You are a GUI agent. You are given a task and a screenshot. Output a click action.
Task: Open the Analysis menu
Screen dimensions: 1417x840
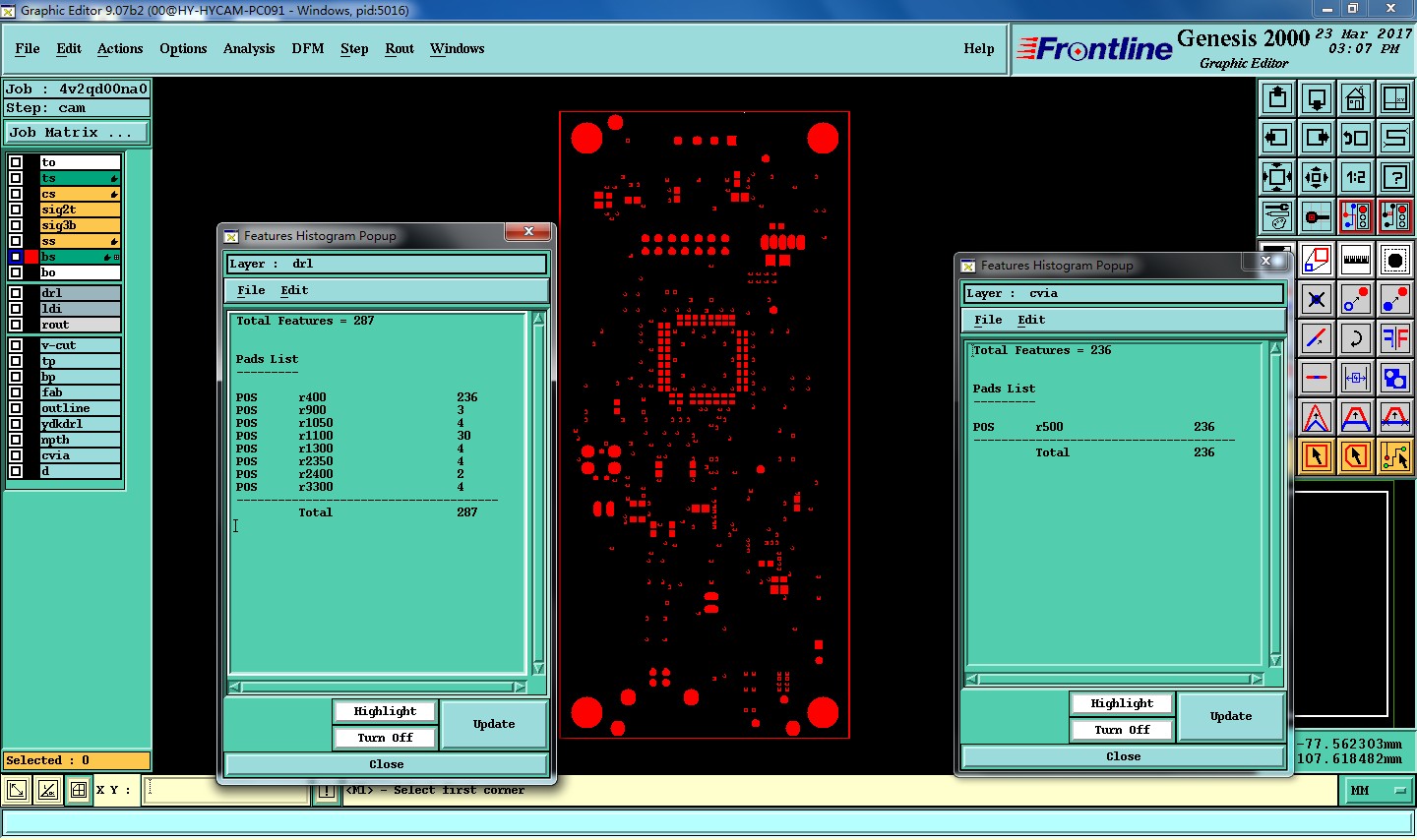click(x=249, y=48)
